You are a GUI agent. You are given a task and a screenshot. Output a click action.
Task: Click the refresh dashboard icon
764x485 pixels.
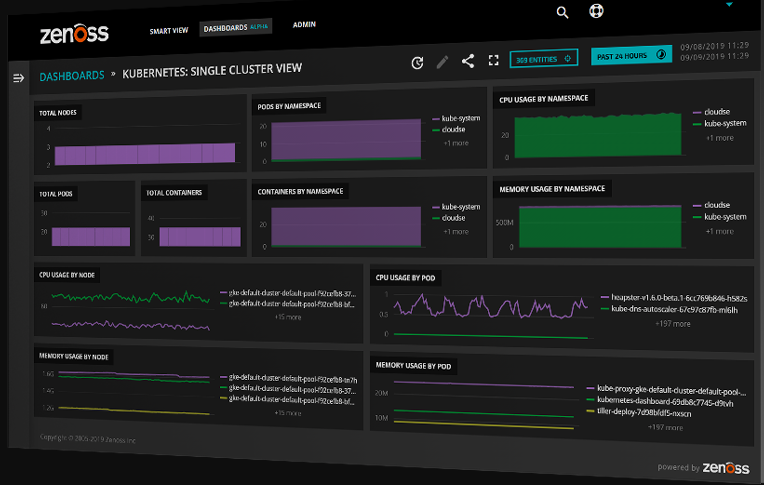(417, 63)
